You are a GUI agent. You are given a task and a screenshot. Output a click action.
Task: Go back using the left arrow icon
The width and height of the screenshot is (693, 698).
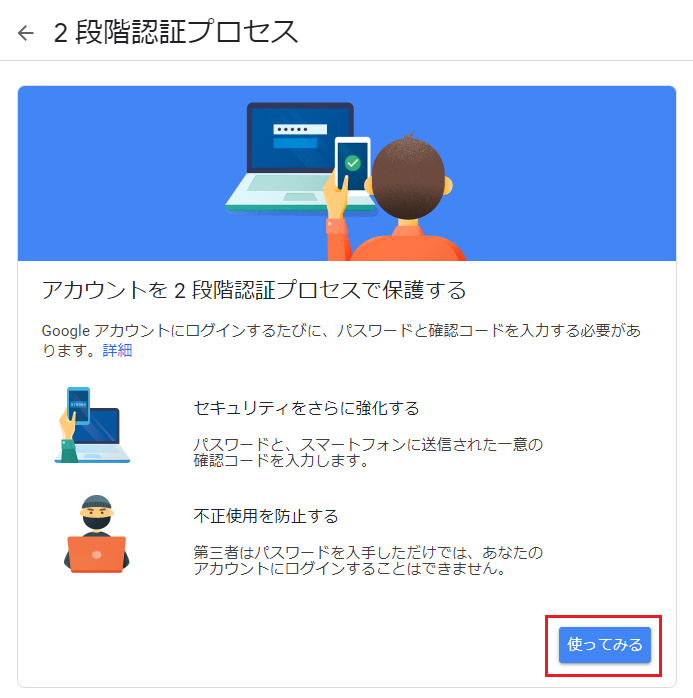pos(26,33)
